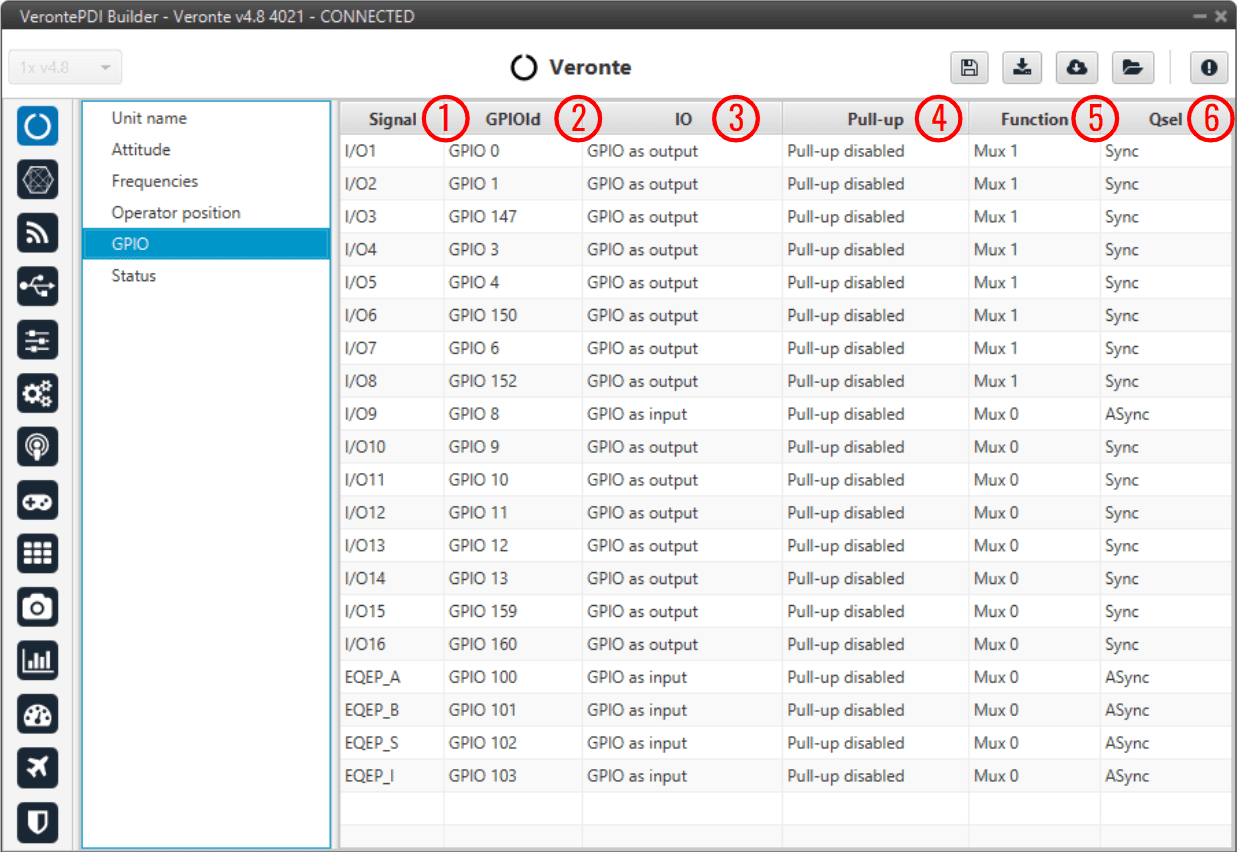Select the Pull-up value in the I/O5 row
This screenshot has height=852, width=1237.
(875, 283)
